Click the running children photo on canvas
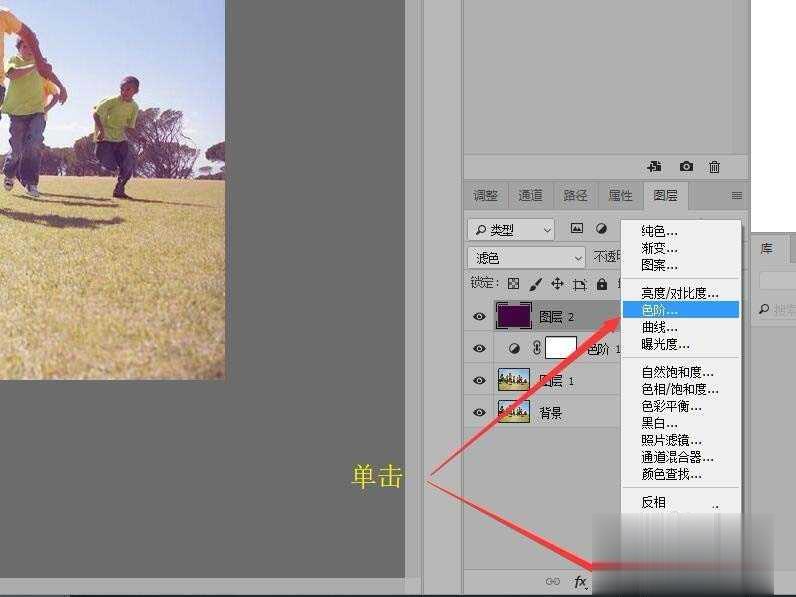The height and width of the screenshot is (597, 796). [x=112, y=189]
